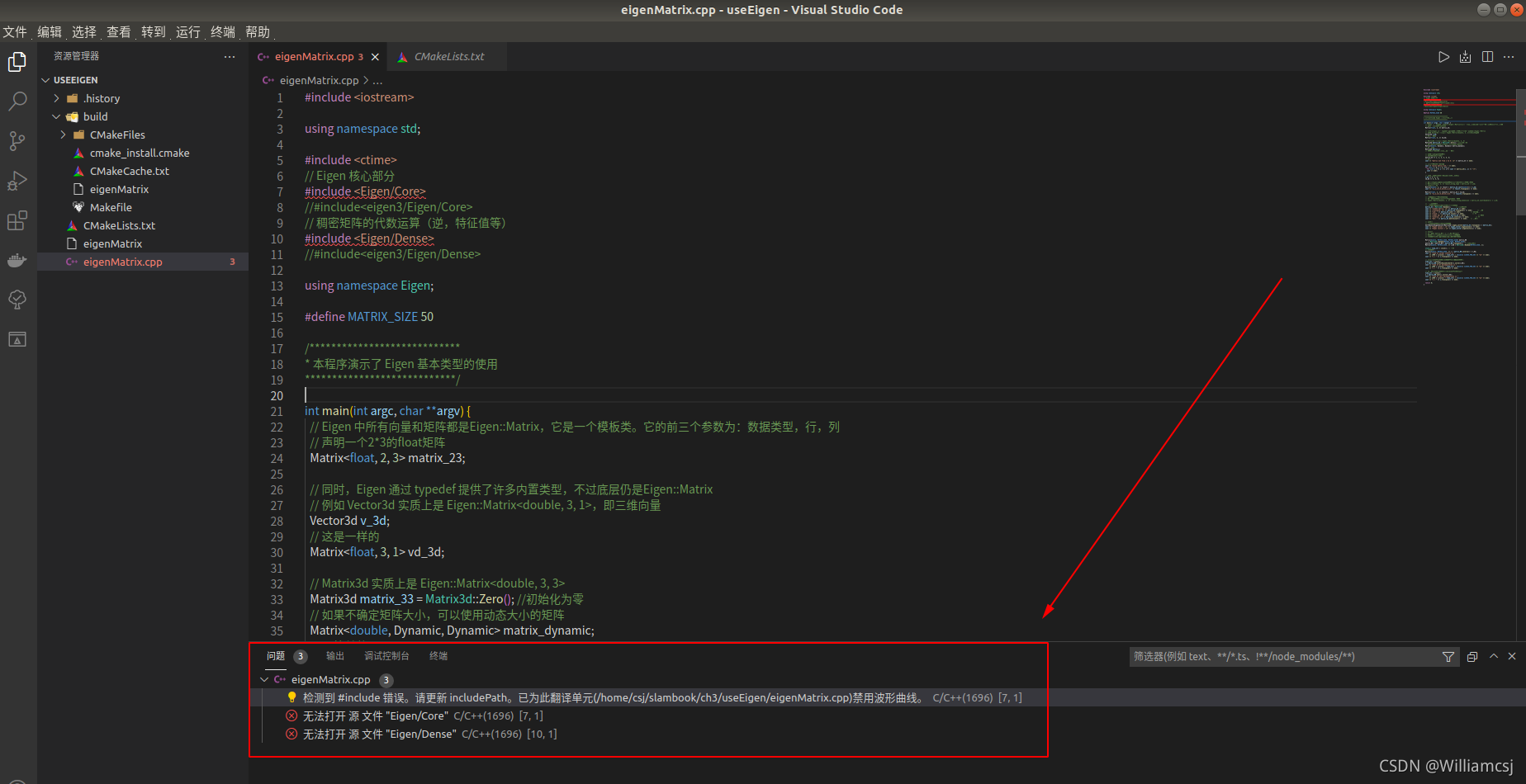
Task: Open the 转到 menu
Action: [x=154, y=31]
